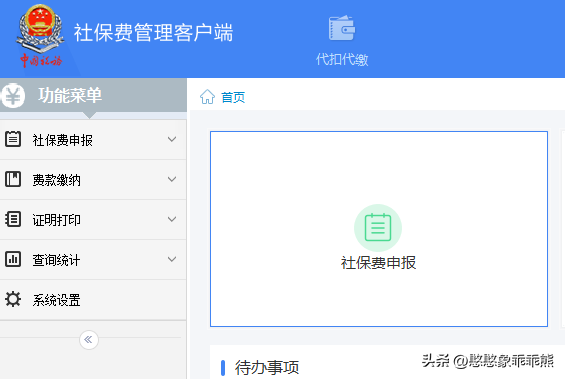Click the 社保费申报 sidebar list icon

pyautogui.click(x=13, y=139)
